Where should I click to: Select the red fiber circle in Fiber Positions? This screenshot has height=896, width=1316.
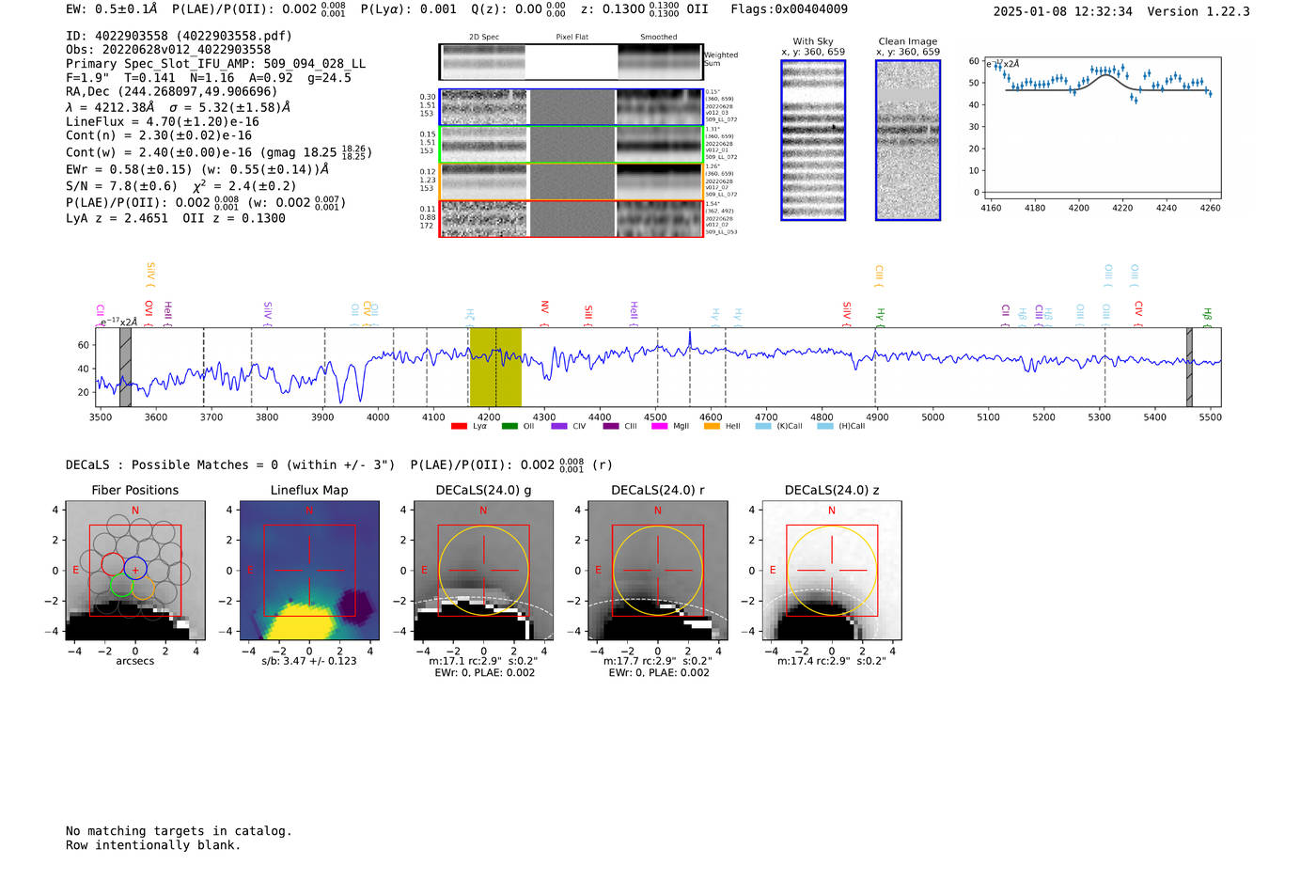[x=113, y=565]
